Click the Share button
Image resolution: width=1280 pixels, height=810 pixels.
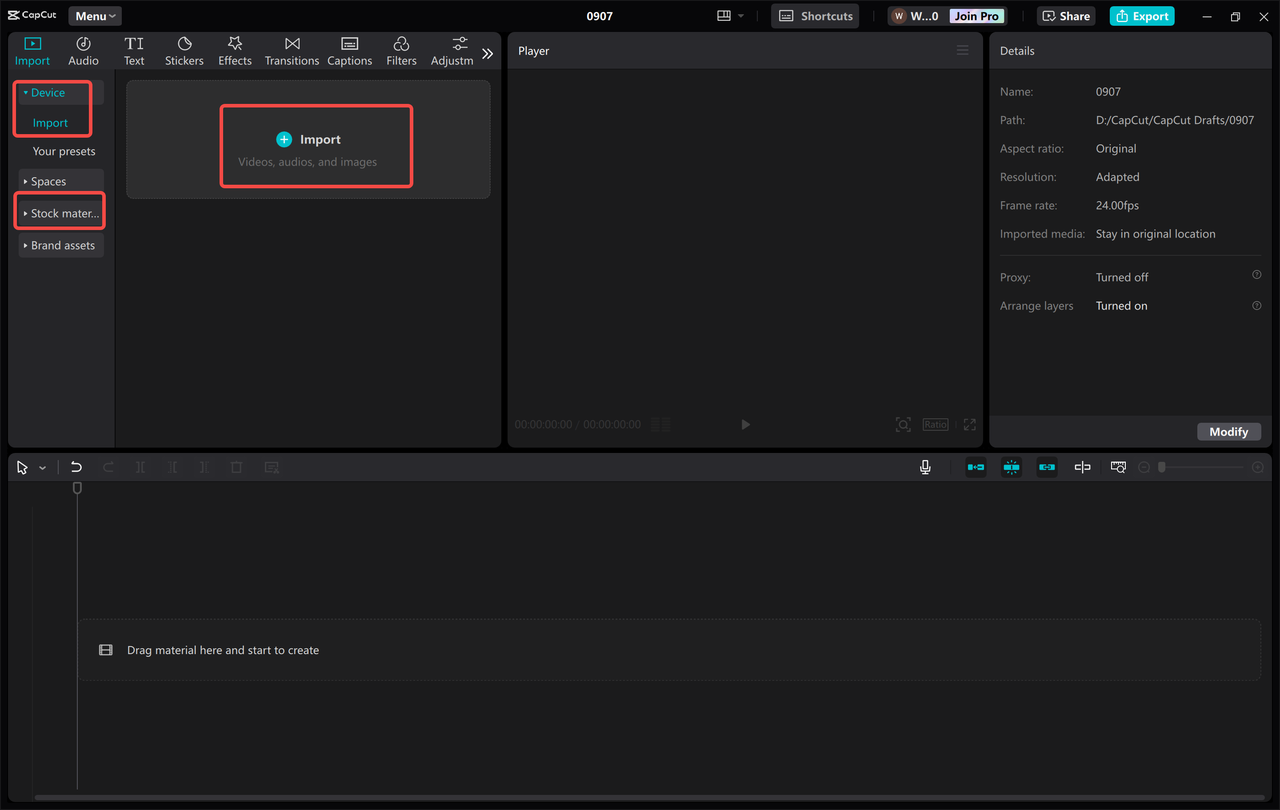1066,16
